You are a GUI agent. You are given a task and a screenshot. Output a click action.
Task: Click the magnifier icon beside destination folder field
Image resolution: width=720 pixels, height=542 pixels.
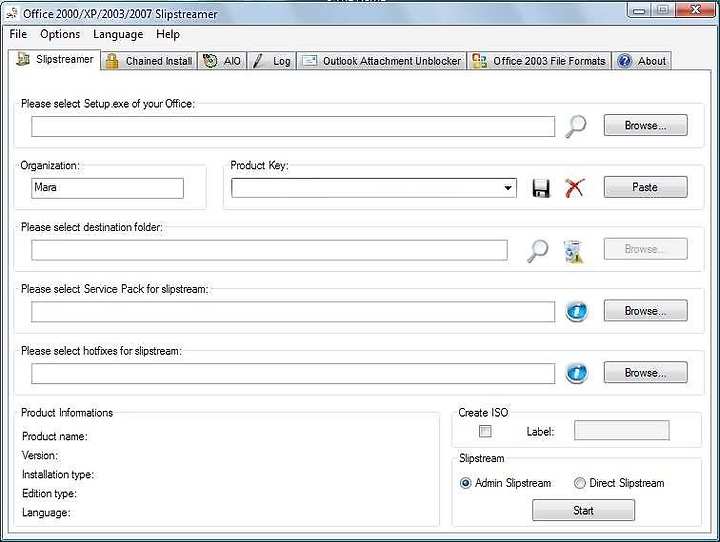click(537, 250)
